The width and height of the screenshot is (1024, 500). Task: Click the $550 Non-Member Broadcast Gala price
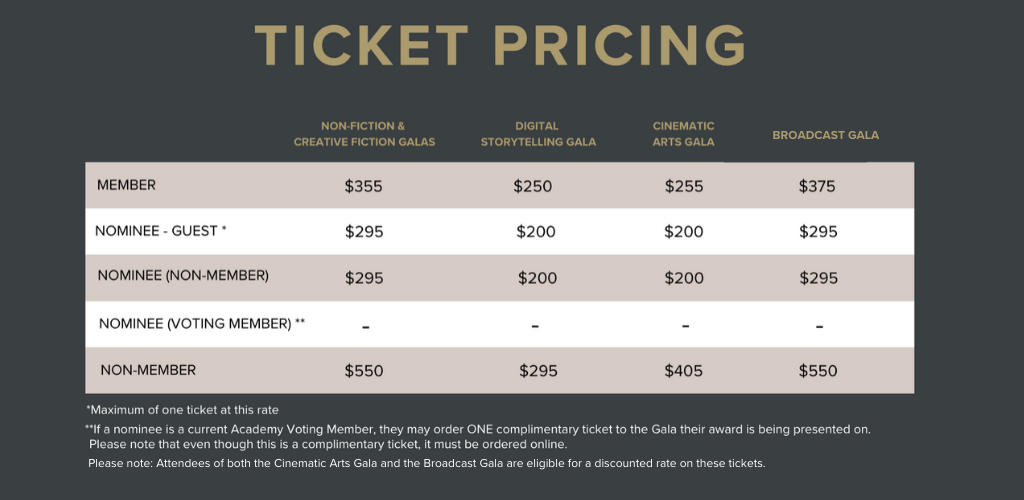[818, 371]
